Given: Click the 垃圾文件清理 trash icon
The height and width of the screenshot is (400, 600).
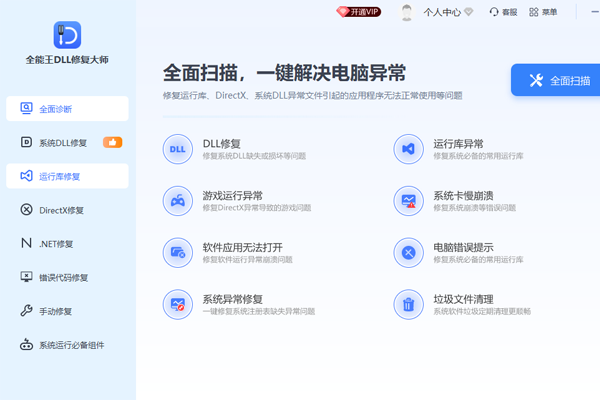Looking at the screenshot, I should (408, 304).
